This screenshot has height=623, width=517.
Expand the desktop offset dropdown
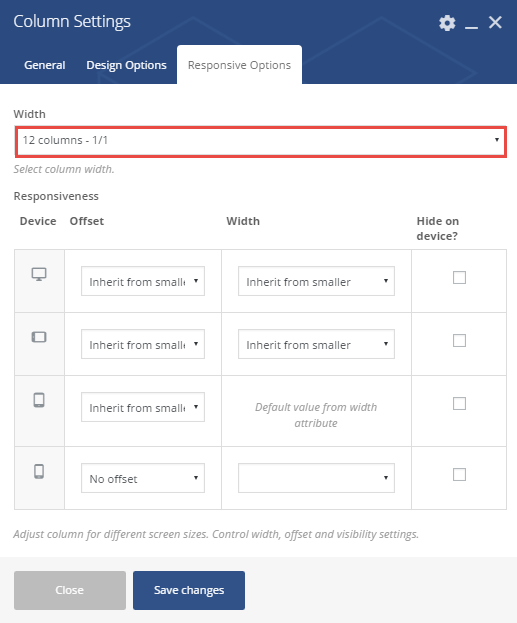[143, 281]
